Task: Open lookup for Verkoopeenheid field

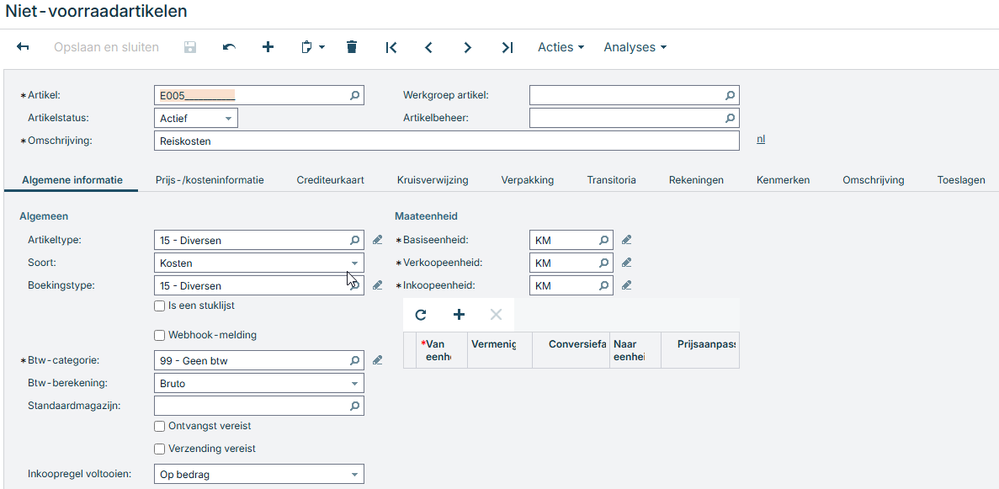Action: 603,263
